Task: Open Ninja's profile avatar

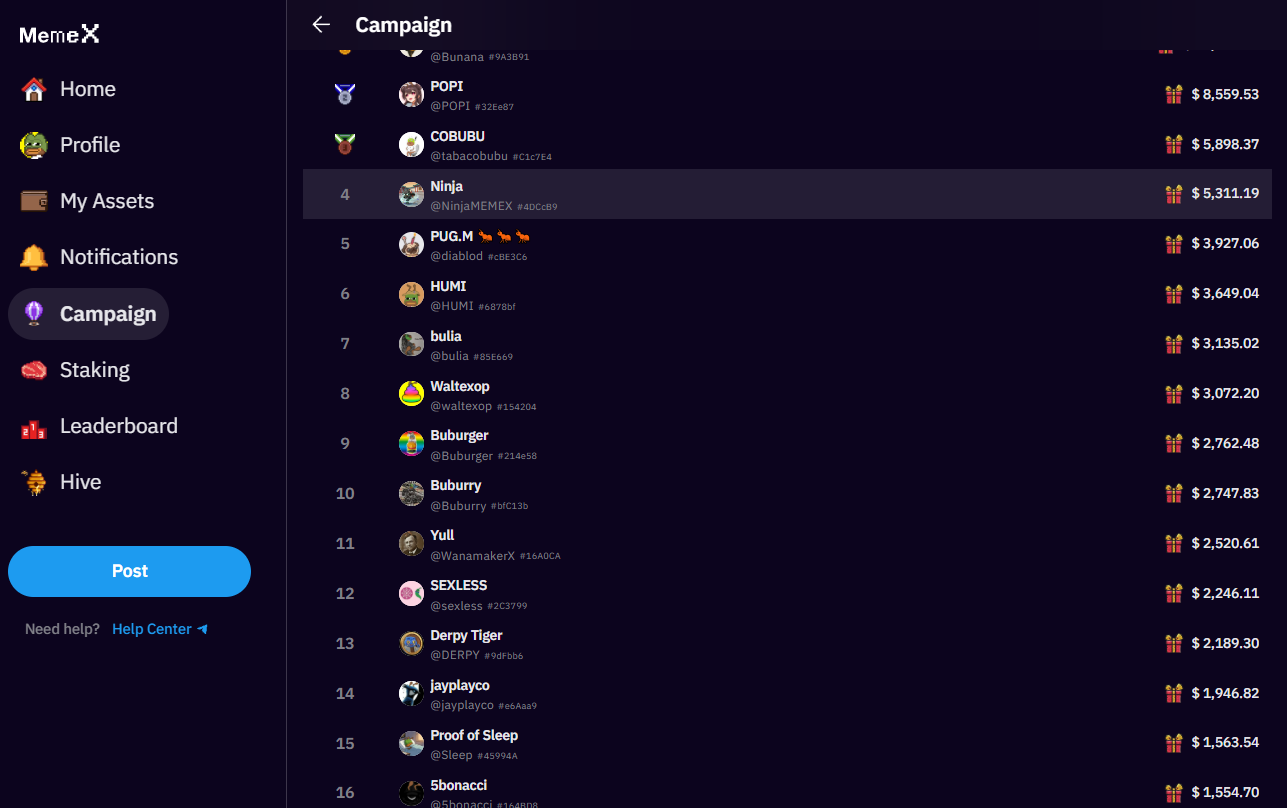Action: pyautogui.click(x=411, y=194)
